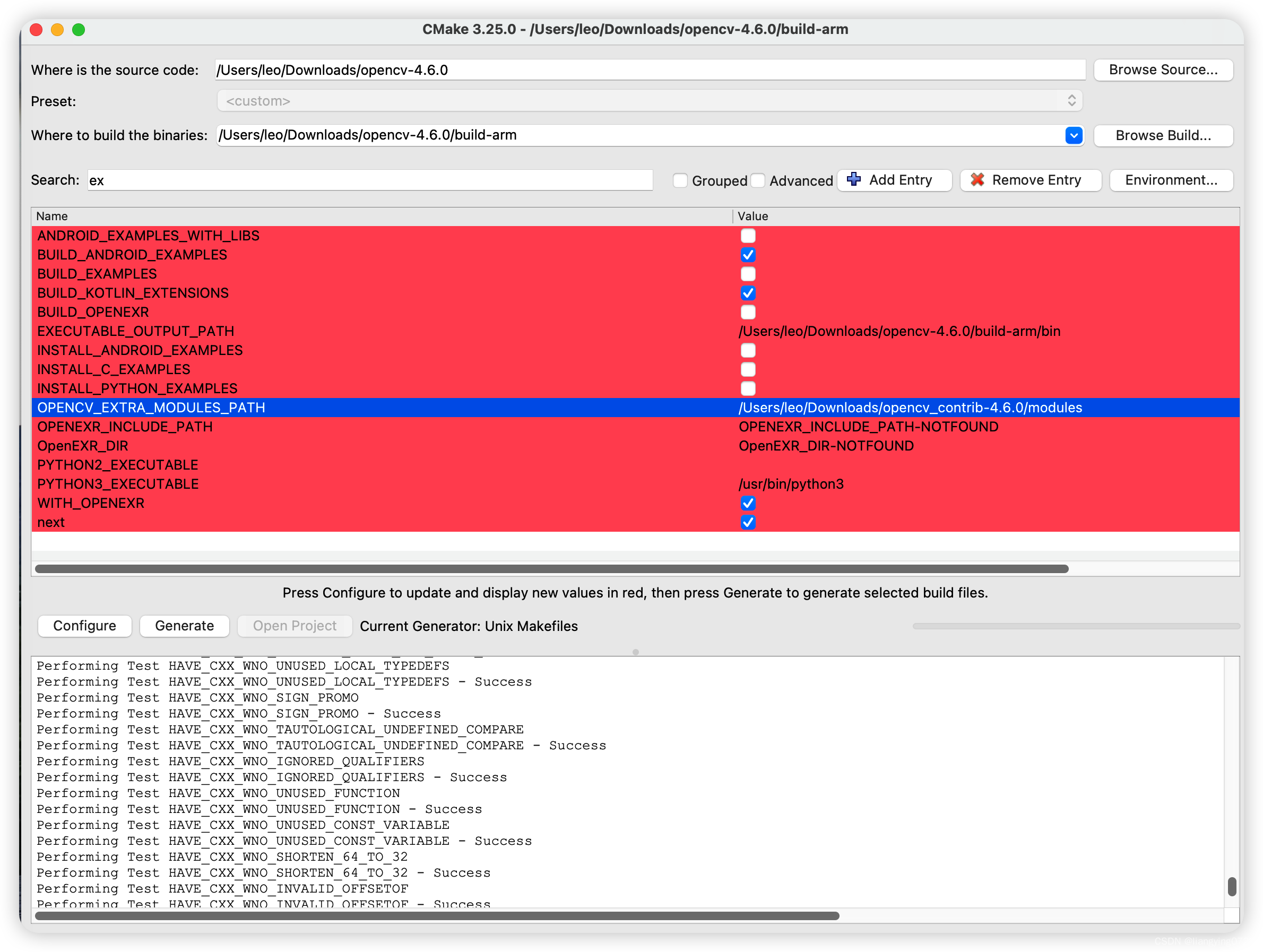Click inside the Search field
This screenshot has width=1263, height=952.
[370, 180]
